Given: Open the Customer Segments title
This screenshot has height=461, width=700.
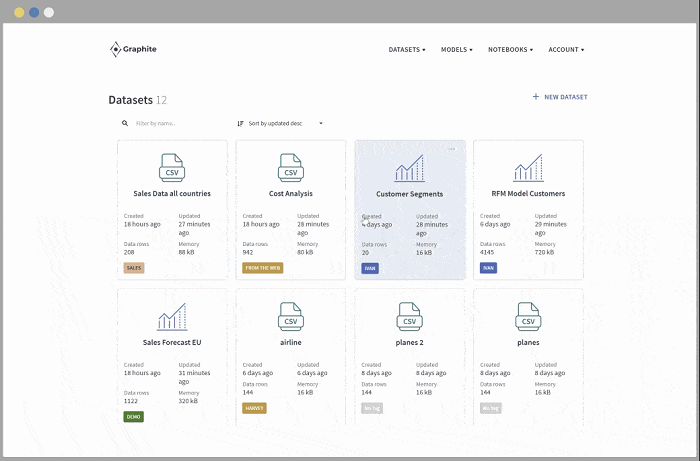Looking at the screenshot, I should pos(409,194).
